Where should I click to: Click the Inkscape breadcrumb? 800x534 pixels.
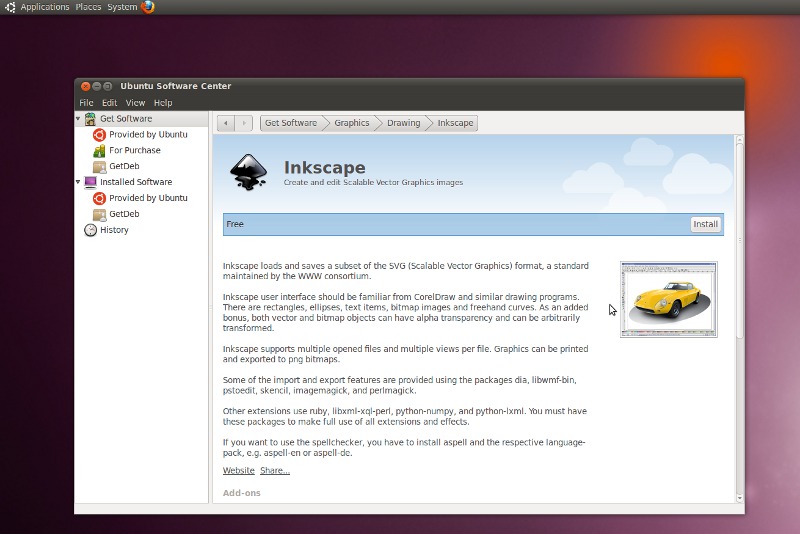click(x=455, y=123)
